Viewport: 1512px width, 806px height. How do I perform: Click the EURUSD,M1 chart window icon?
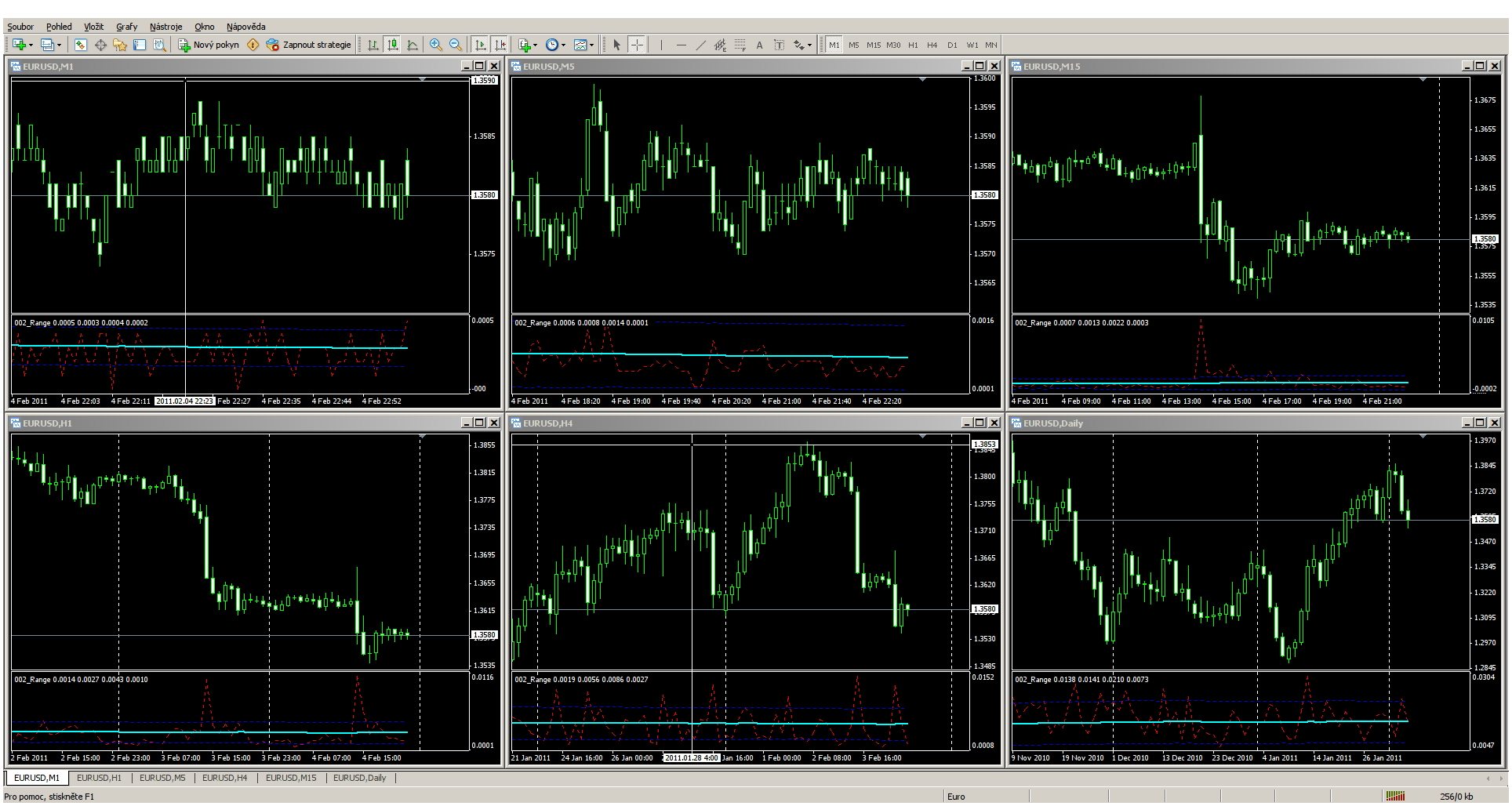click(x=16, y=67)
